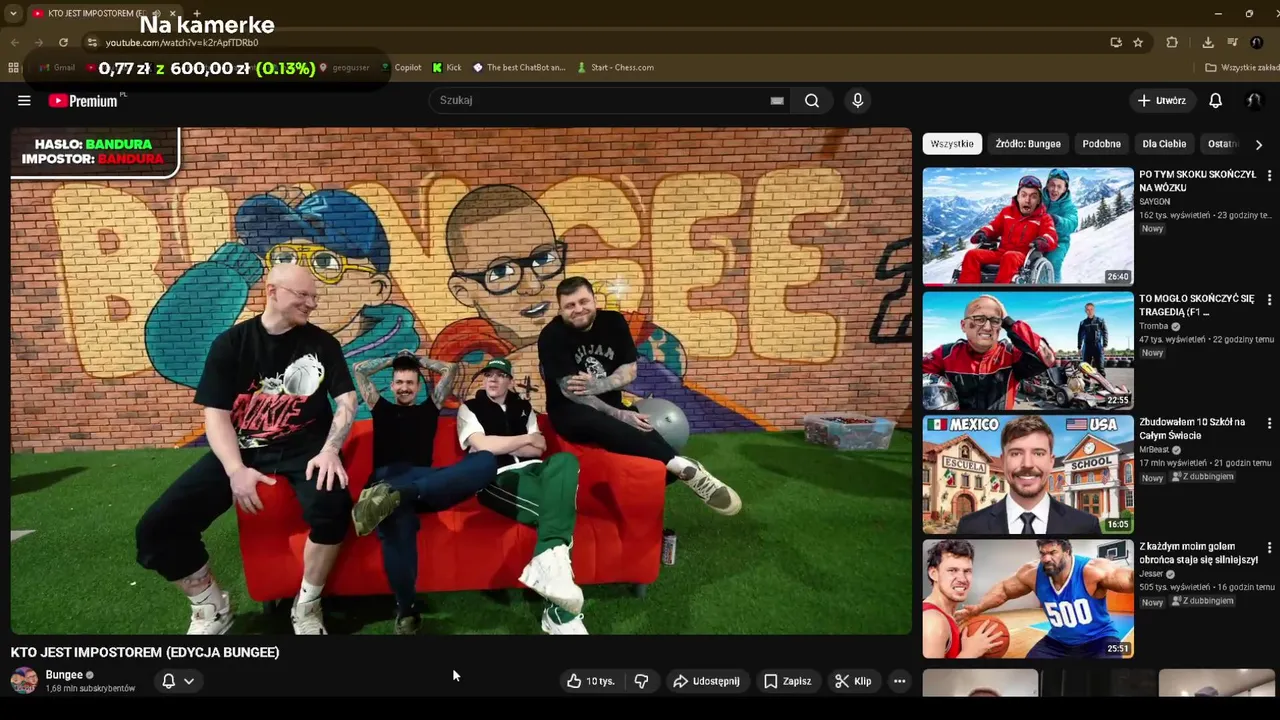Viewport: 1280px width, 720px height.
Task: Mute the tab via speaker icon
Action: coord(156,13)
